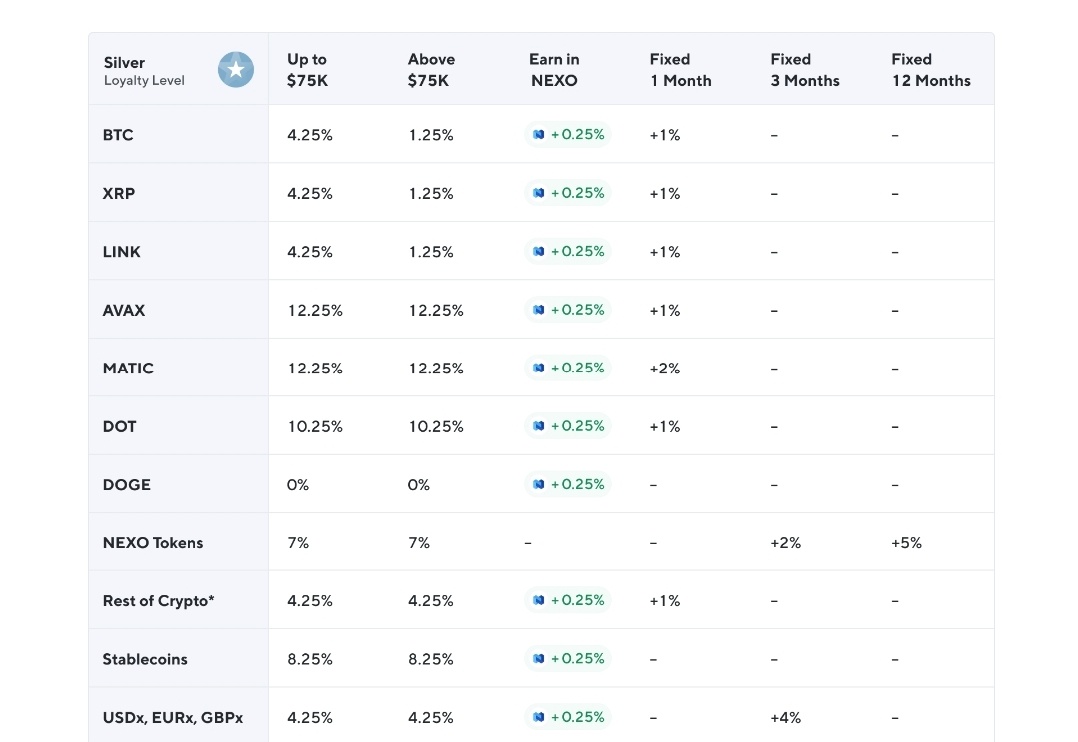
Task: Select the MATIC row label
Action: (x=129, y=368)
